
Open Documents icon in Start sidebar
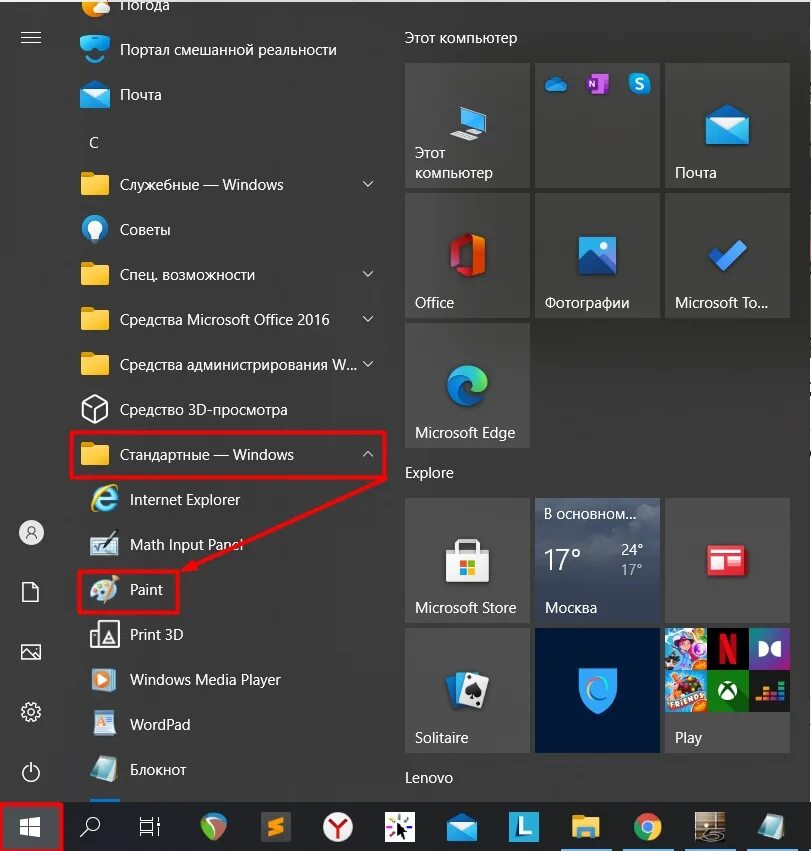coord(30,592)
